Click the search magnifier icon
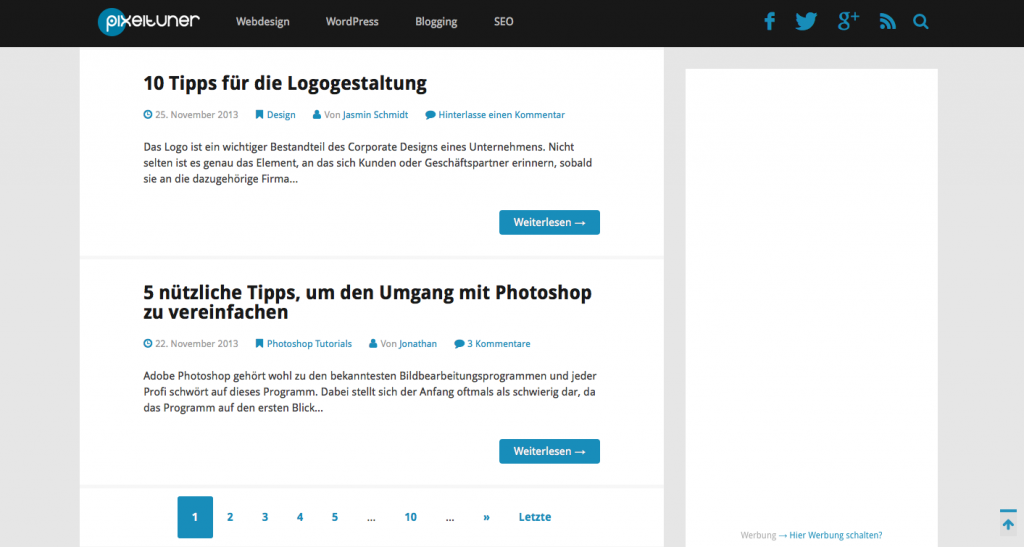The height and width of the screenshot is (547, 1024). click(921, 21)
